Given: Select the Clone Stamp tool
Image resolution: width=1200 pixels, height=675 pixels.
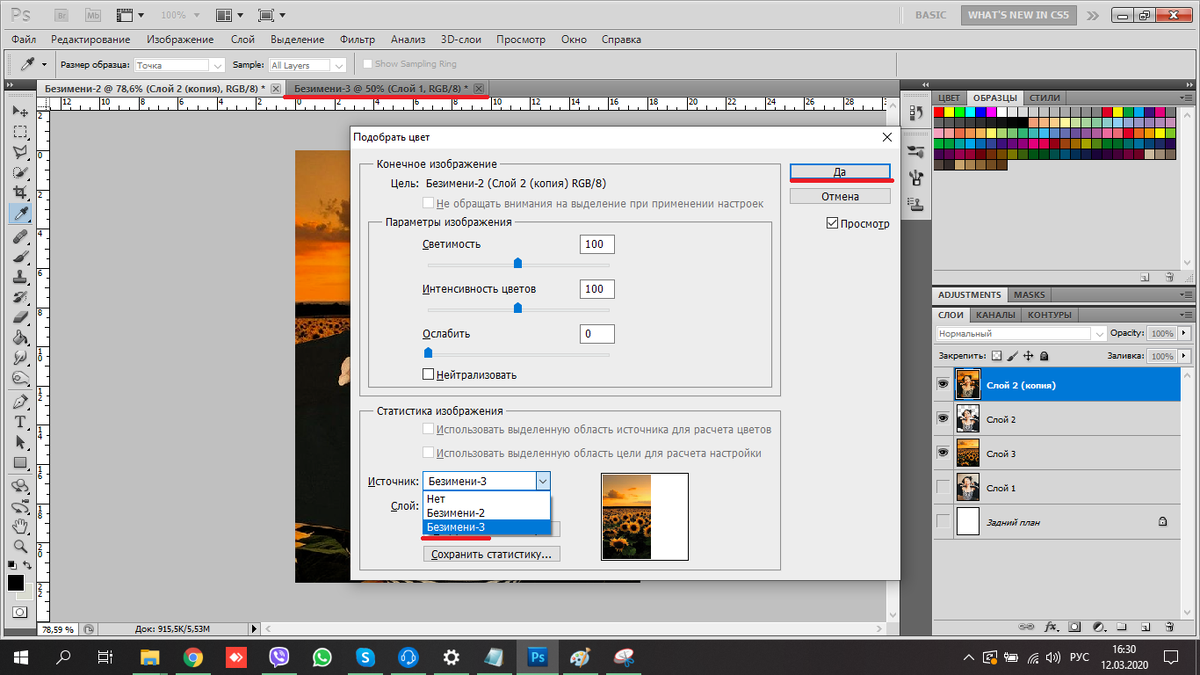Looking at the screenshot, I should [x=19, y=276].
